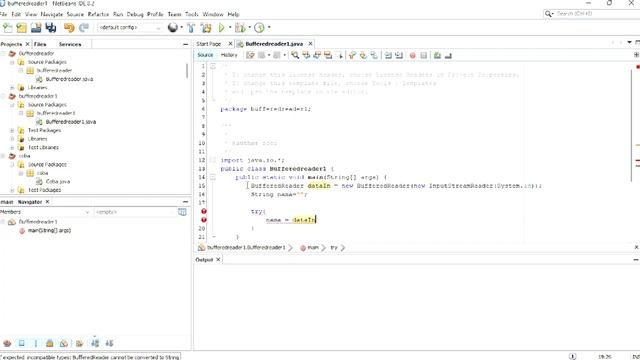Click the globe browser icon in toolbar
This screenshot has height=360, width=640.
pyautogui.click(x=173, y=28)
